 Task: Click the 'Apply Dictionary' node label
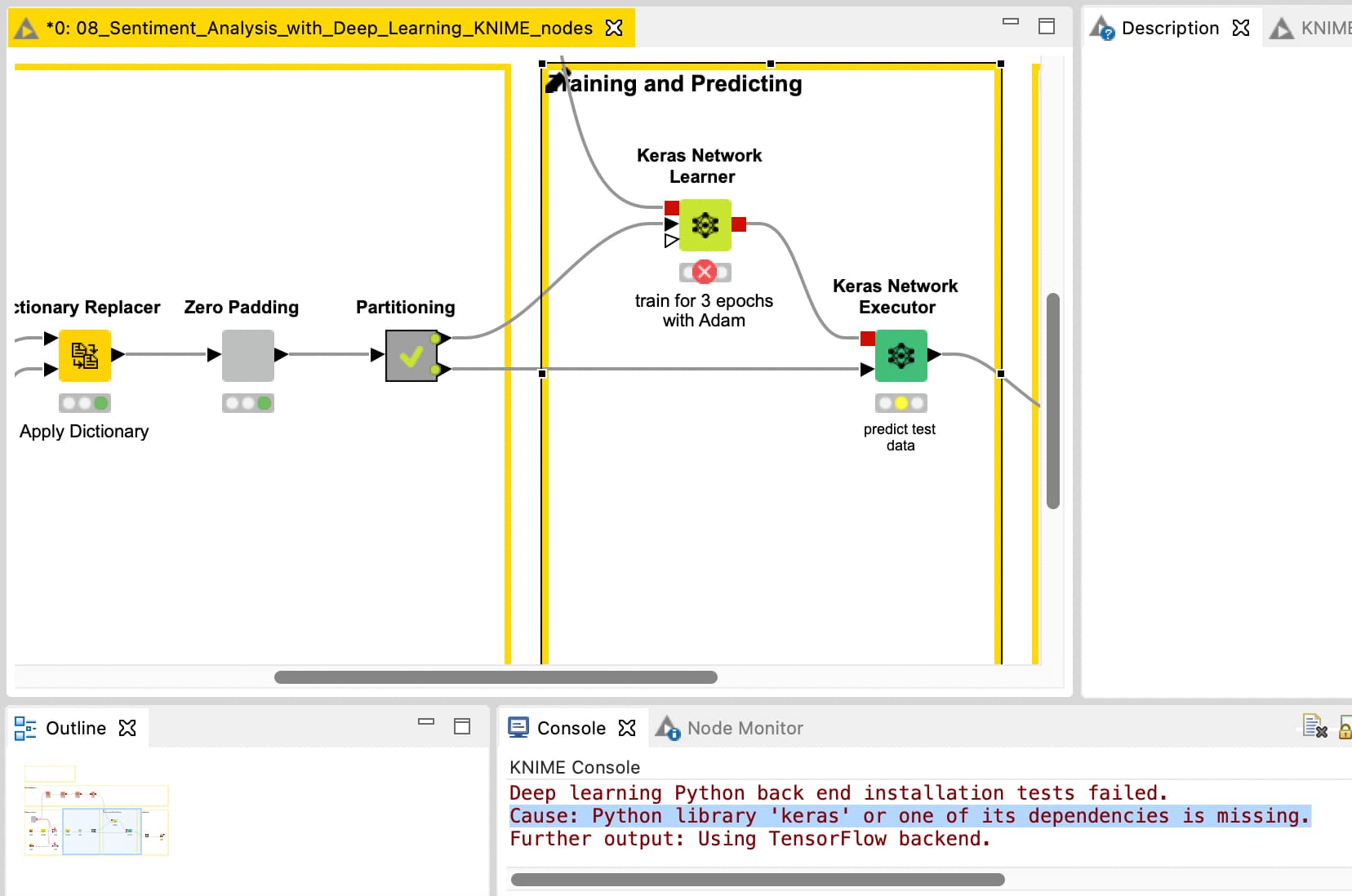click(84, 432)
